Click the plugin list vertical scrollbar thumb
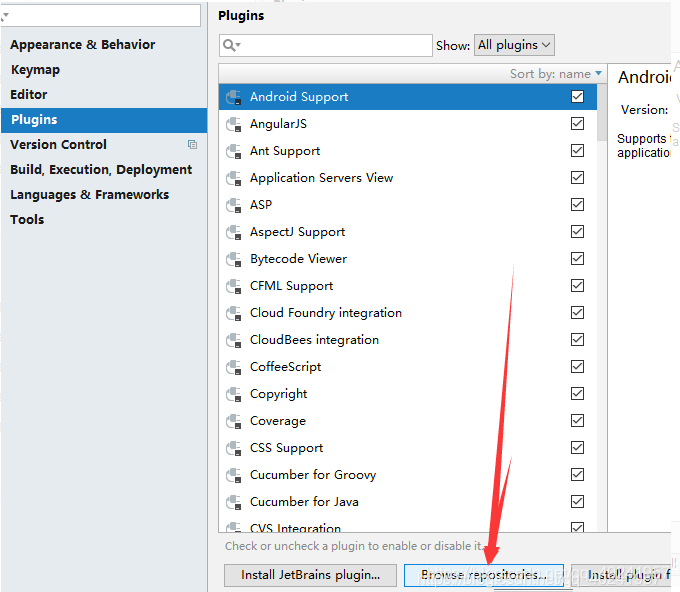 [602, 112]
